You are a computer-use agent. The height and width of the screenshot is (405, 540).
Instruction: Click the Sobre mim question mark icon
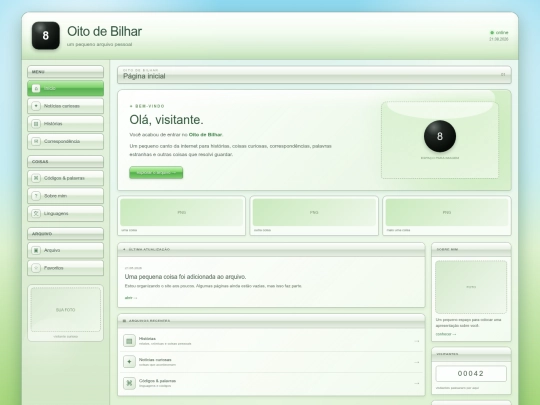click(x=36, y=196)
